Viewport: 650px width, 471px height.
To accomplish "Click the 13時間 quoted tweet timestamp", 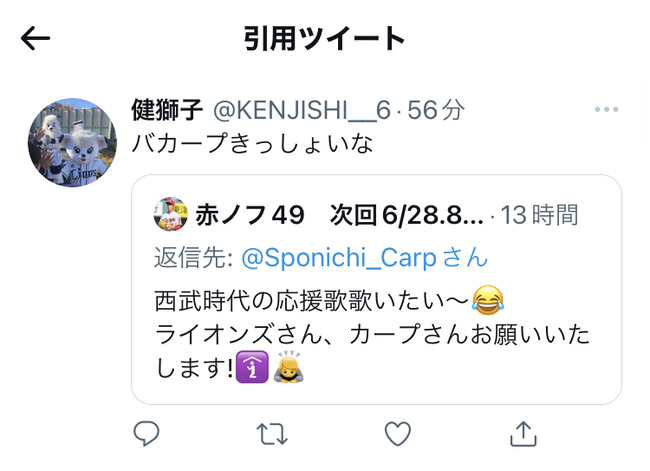I will click(x=539, y=215).
